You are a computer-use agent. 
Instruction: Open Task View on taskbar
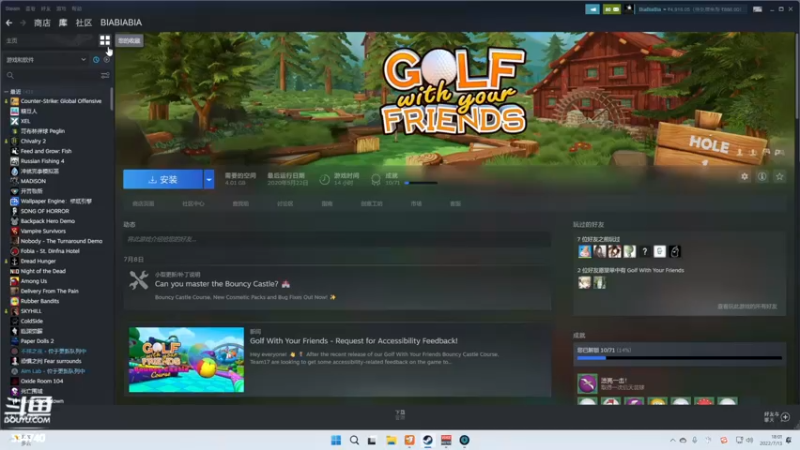(372, 440)
